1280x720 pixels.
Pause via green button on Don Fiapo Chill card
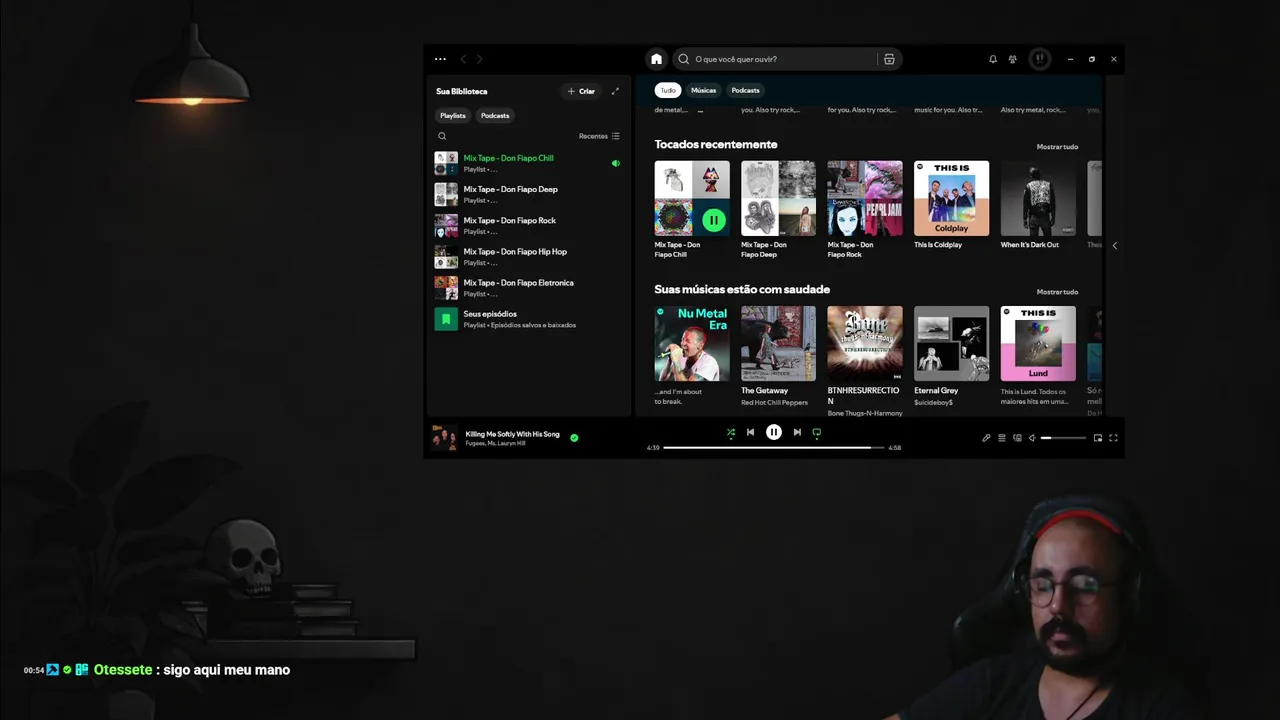point(713,219)
